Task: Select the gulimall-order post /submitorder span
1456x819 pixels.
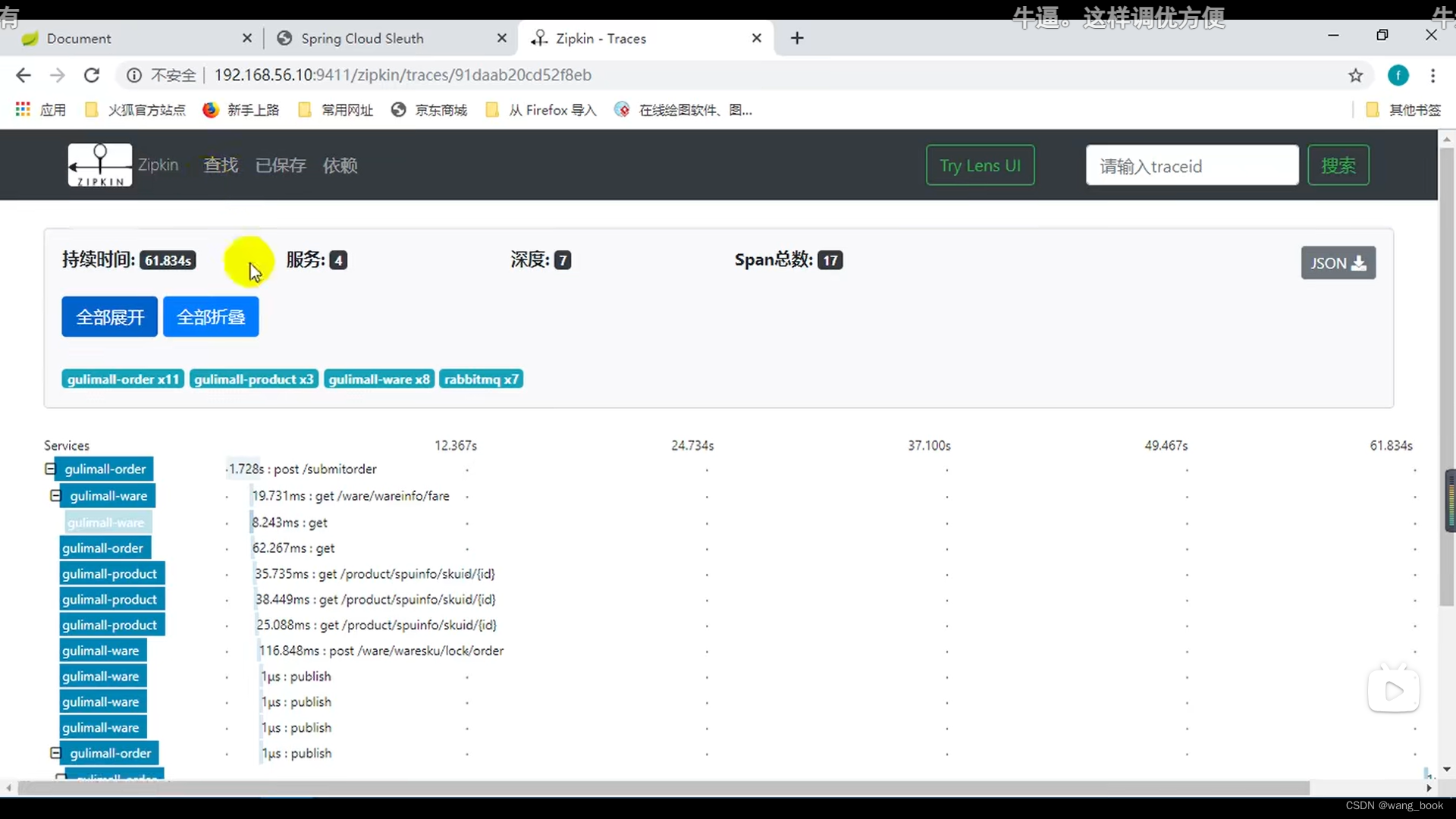Action: click(x=303, y=469)
